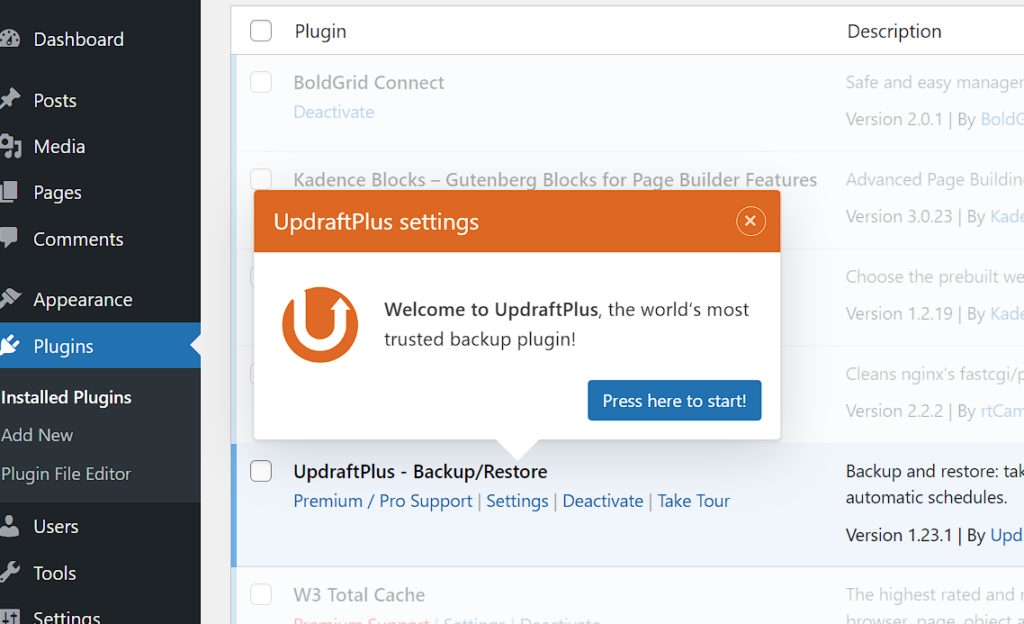Click the Dashboard gauge icon

click(10, 39)
